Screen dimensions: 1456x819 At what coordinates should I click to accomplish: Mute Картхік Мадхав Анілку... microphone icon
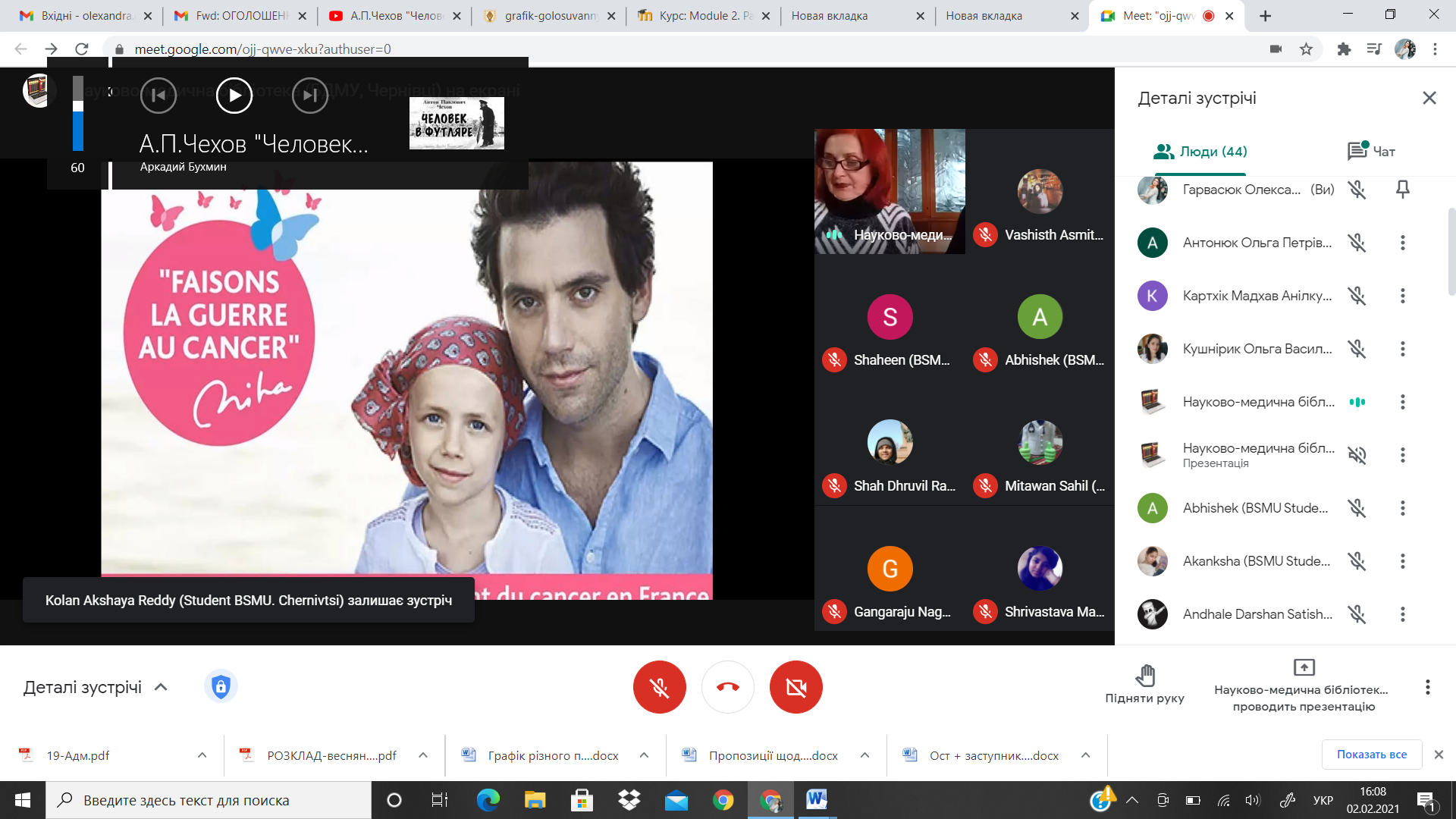click(x=1357, y=296)
